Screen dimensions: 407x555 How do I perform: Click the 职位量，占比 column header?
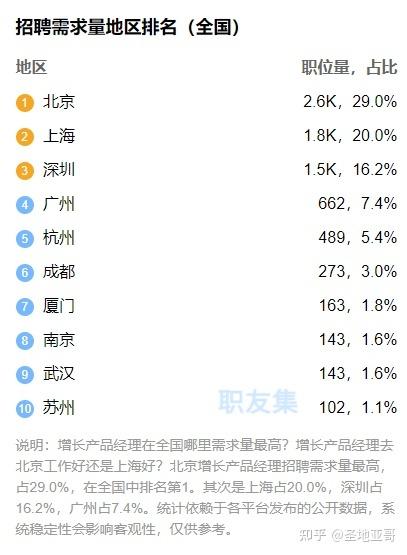coord(350,67)
